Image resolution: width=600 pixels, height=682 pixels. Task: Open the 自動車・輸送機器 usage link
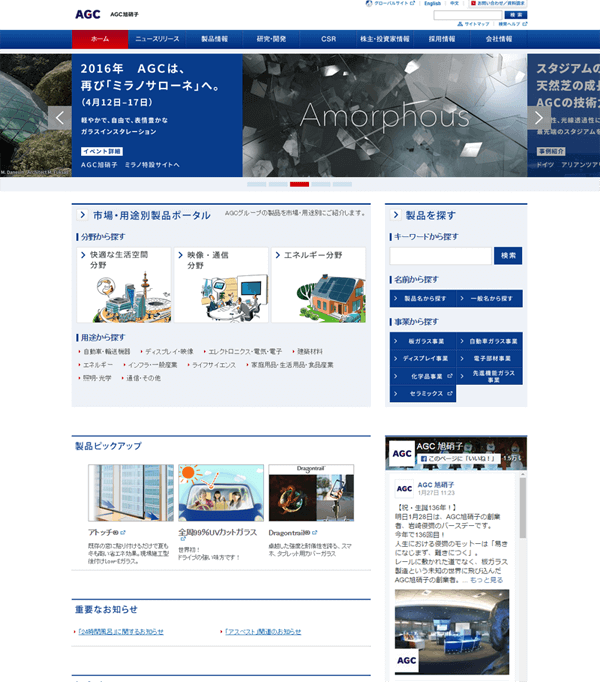point(106,351)
